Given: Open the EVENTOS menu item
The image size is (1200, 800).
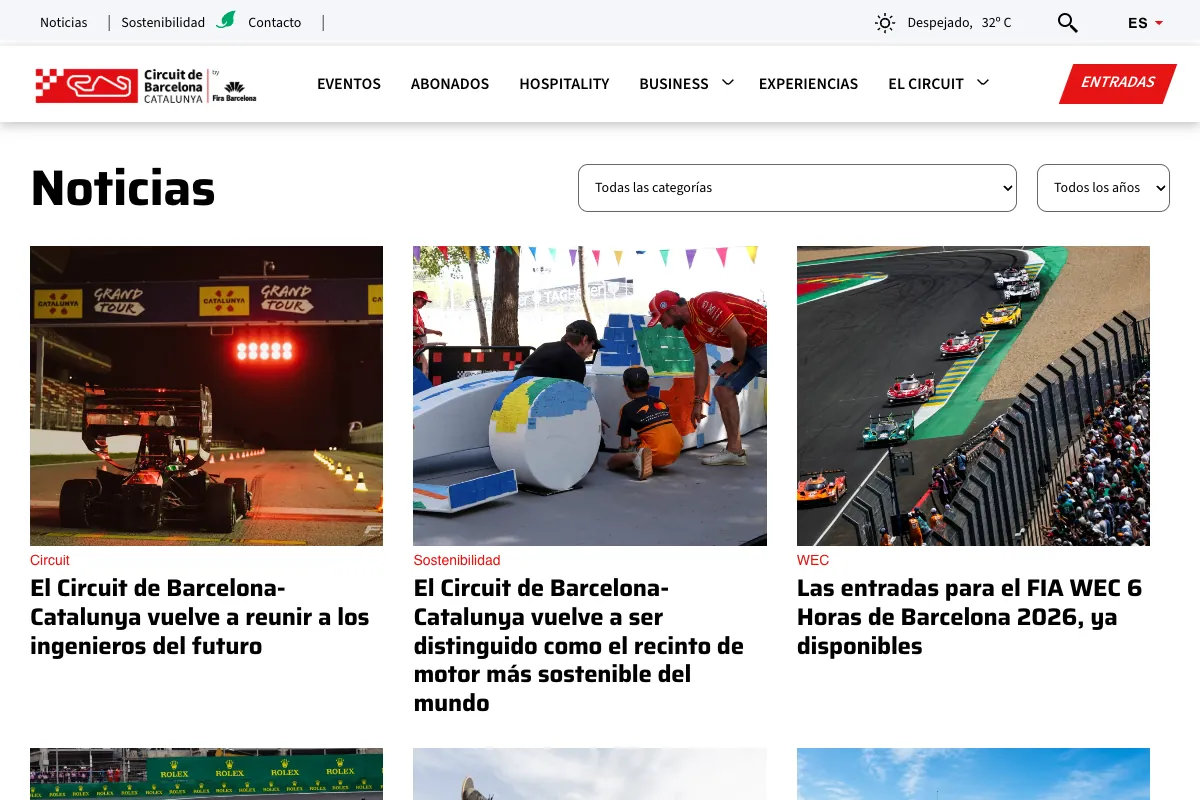Looking at the screenshot, I should coord(349,84).
